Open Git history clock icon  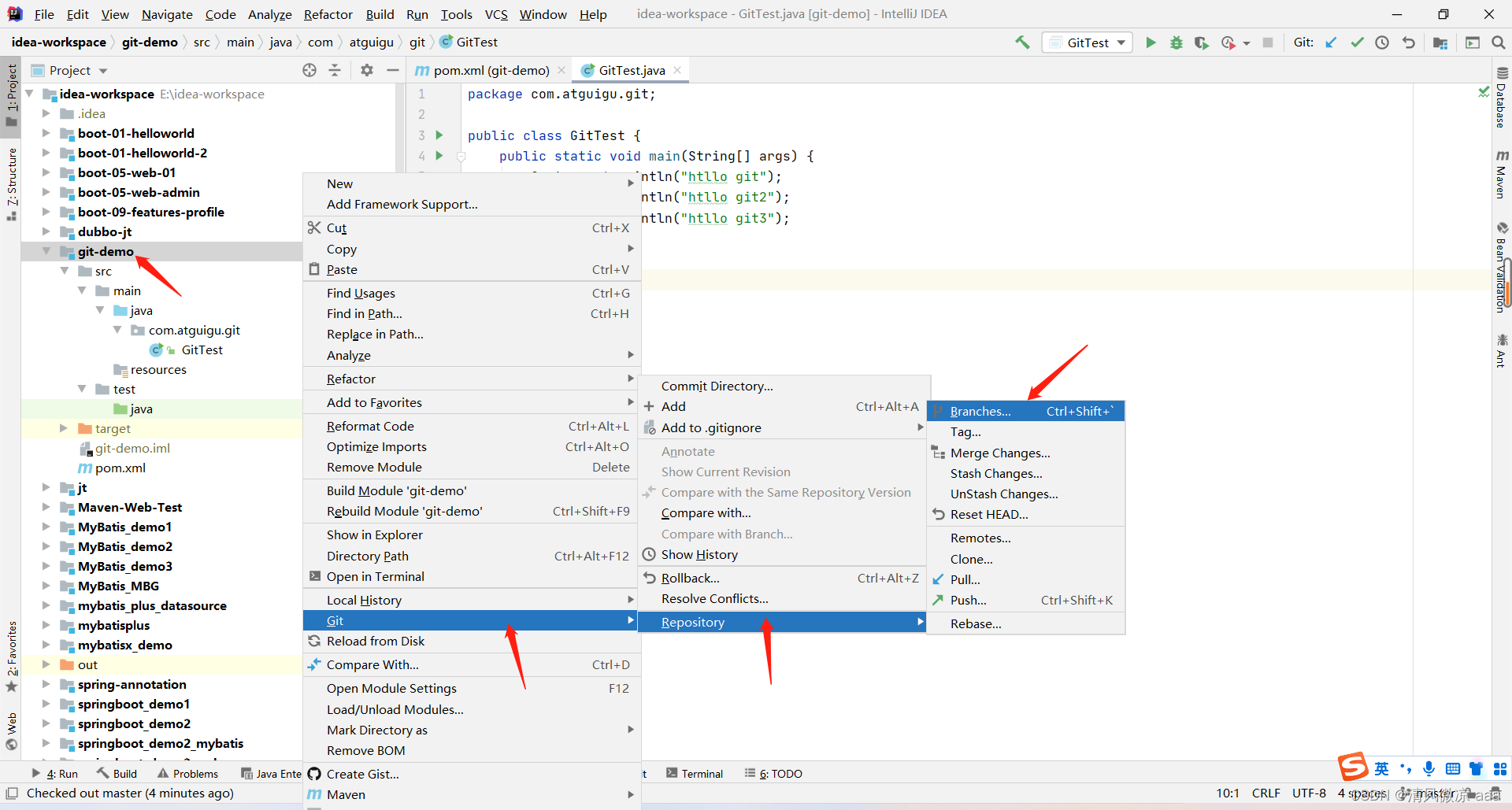(x=1382, y=43)
